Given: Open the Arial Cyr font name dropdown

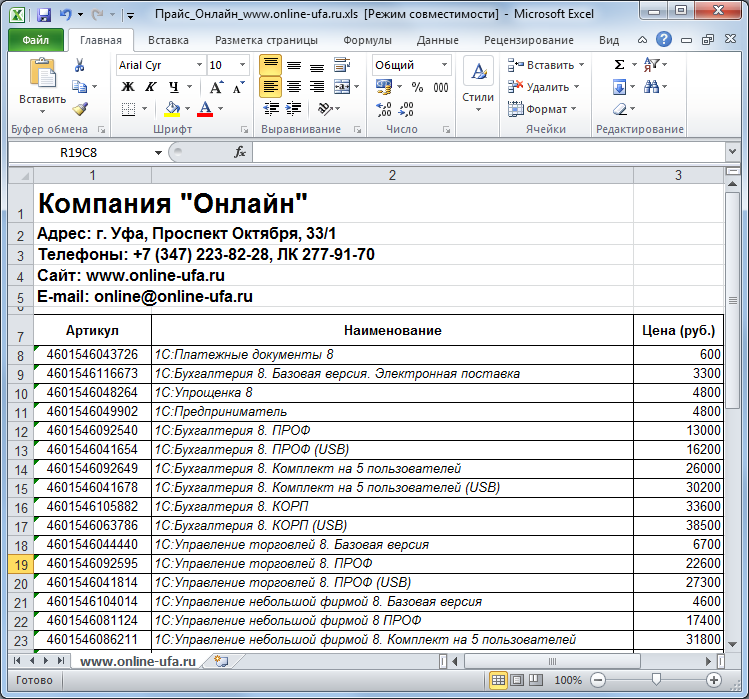Looking at the screenshot, I should (x=200, y=65).
